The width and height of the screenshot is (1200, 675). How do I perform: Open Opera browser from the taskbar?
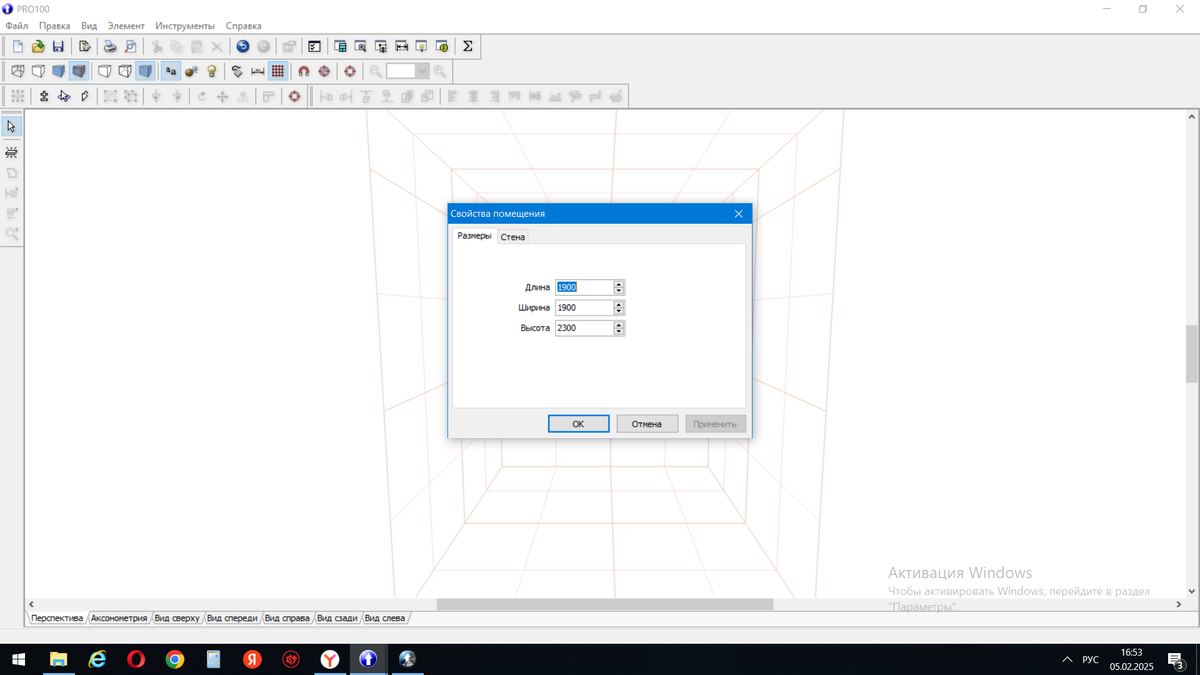coord(136,660)
